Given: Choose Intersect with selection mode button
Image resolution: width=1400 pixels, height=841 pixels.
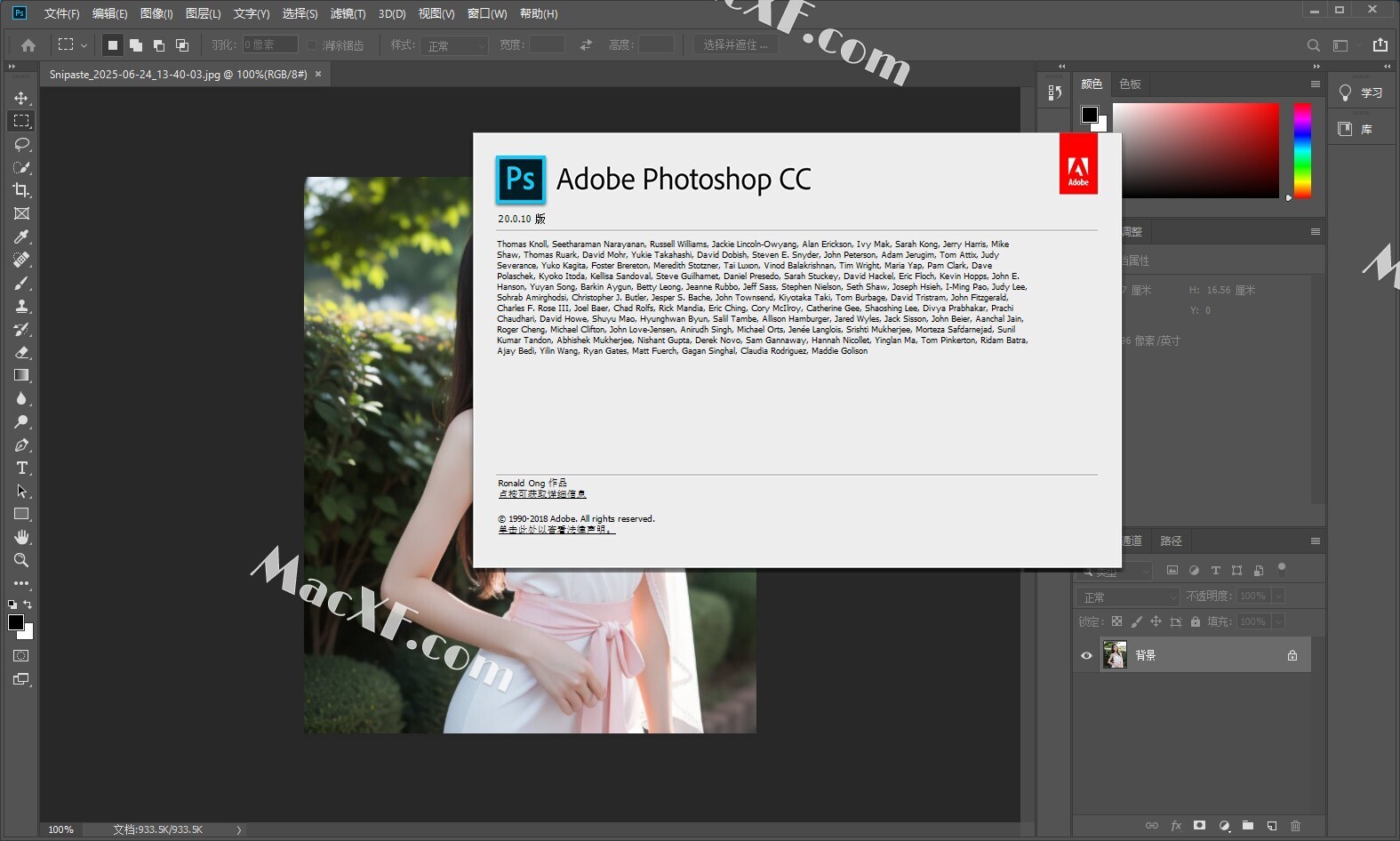Looking at the screenshot, I should [182, 44].
